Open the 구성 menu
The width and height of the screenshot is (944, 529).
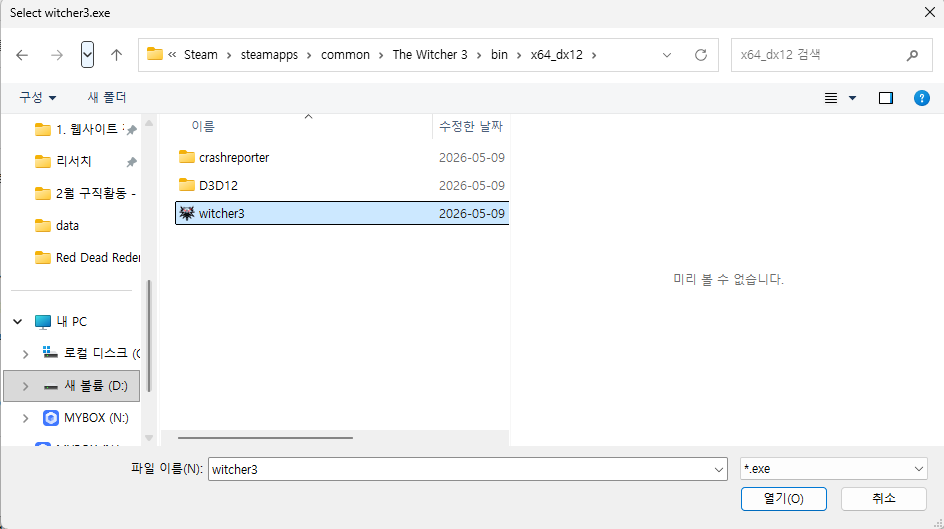click(37, 97)
